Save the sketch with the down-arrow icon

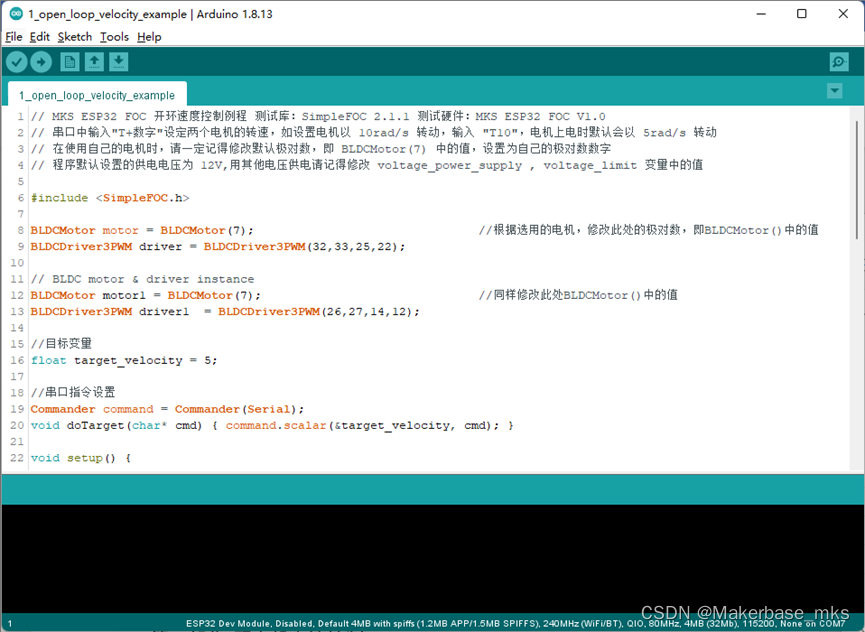point(119,62)
